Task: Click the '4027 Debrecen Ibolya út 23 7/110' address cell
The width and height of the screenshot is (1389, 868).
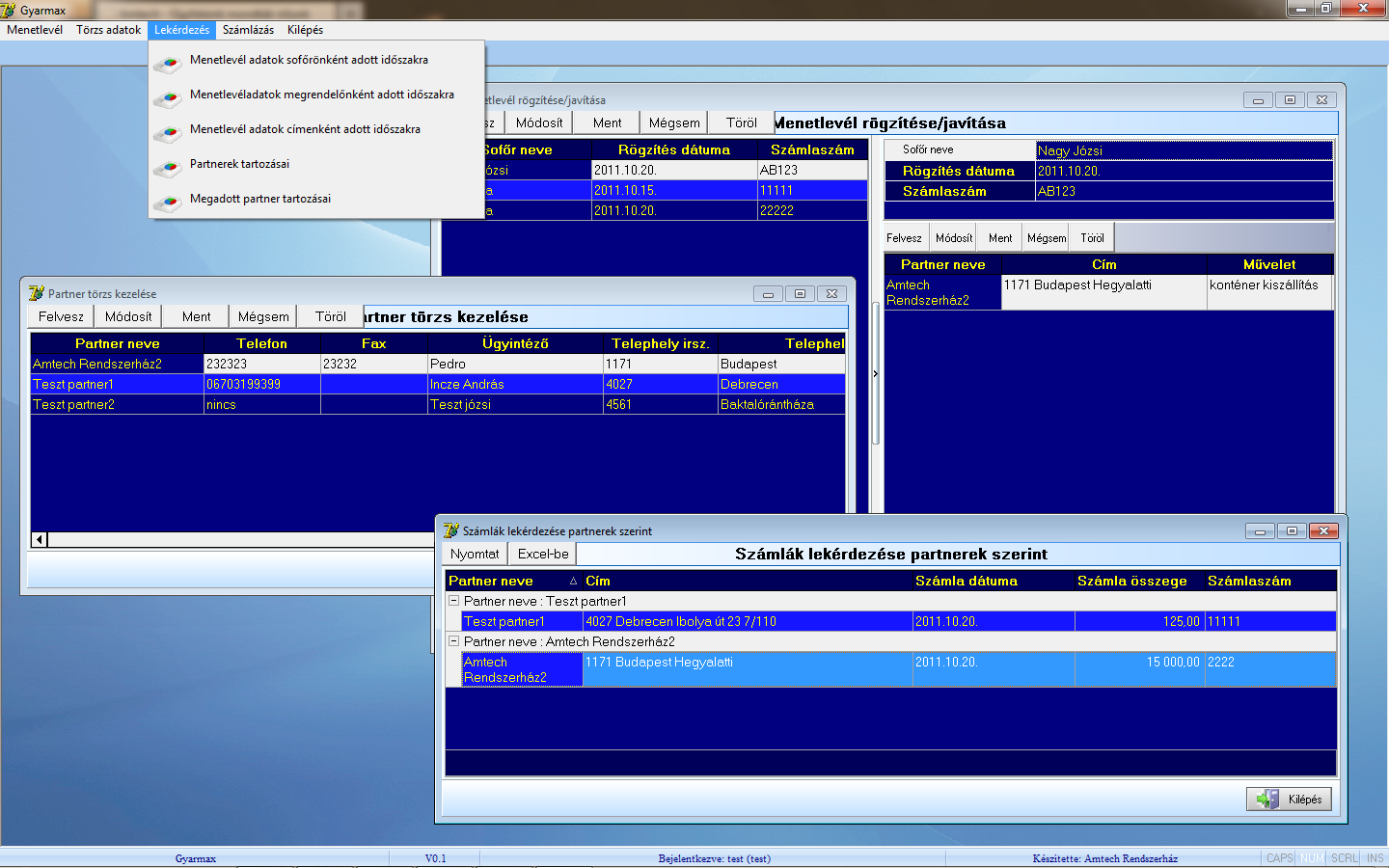Action: pos(748,621)
